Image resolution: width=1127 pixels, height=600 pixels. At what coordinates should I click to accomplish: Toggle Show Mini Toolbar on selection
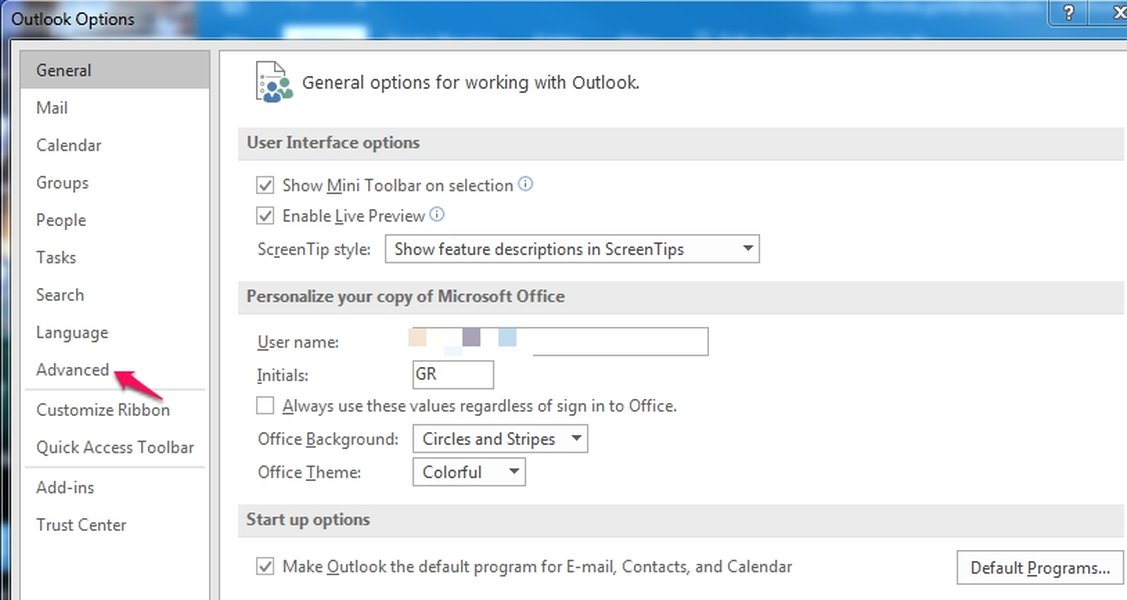265,185
